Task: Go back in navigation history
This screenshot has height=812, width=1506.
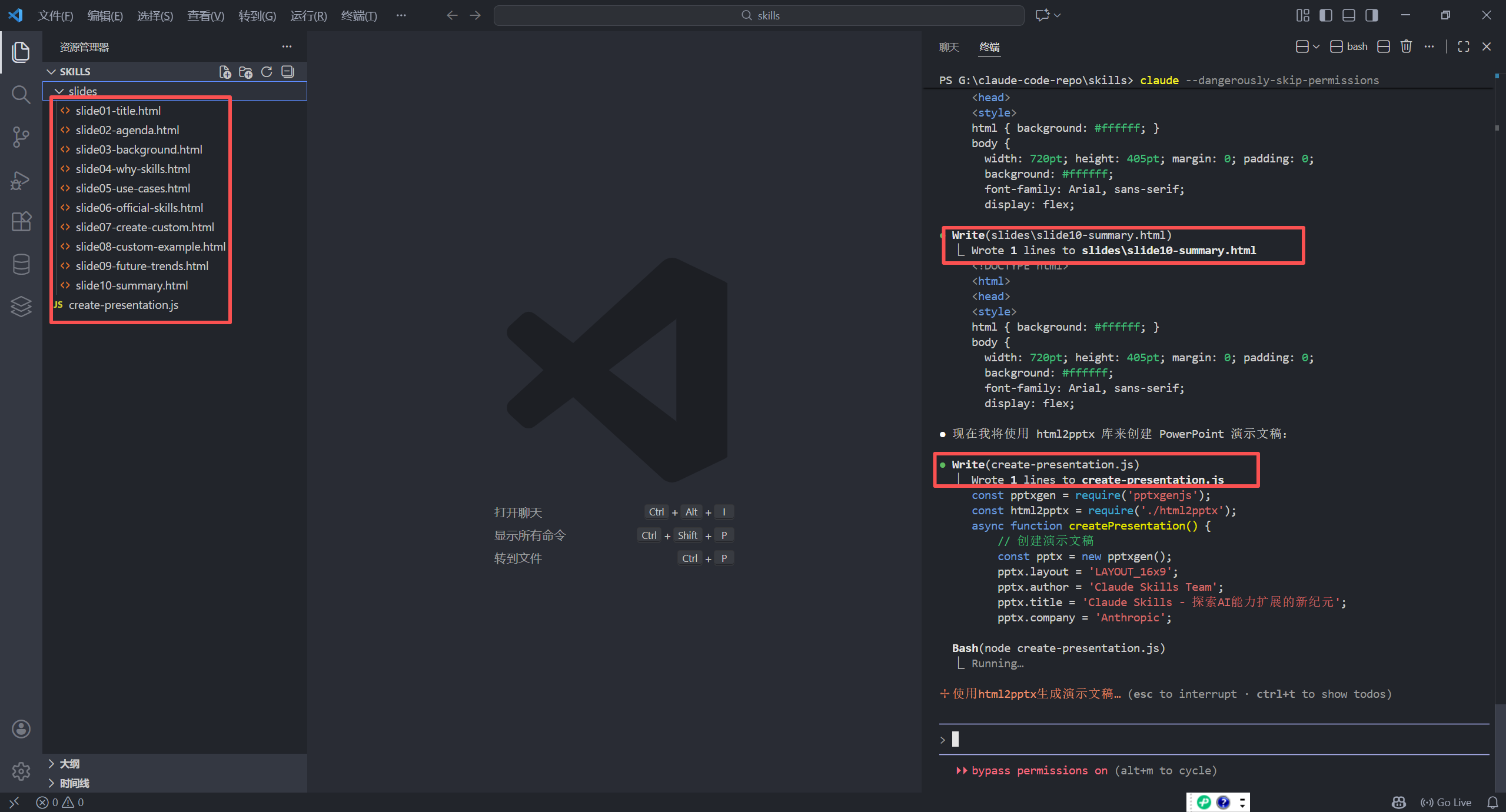Action: pyautogui.click(x=452, y=15)
